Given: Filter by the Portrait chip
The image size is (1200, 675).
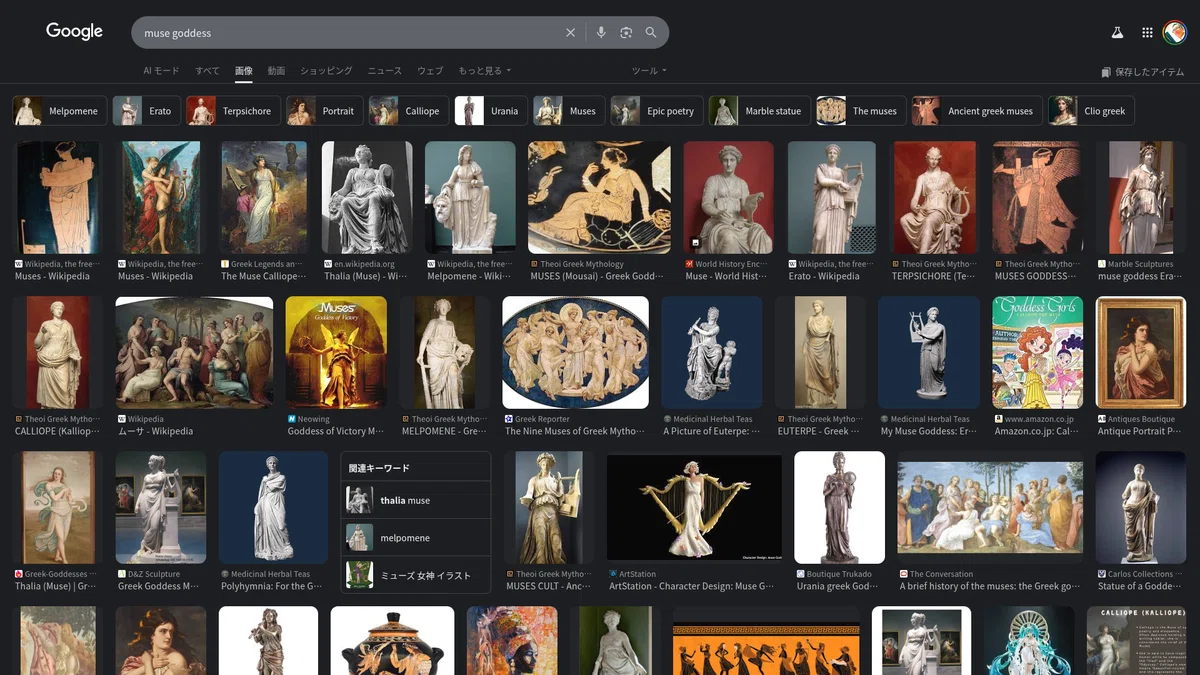Looking at the screenshot, I should click(324, 111).
